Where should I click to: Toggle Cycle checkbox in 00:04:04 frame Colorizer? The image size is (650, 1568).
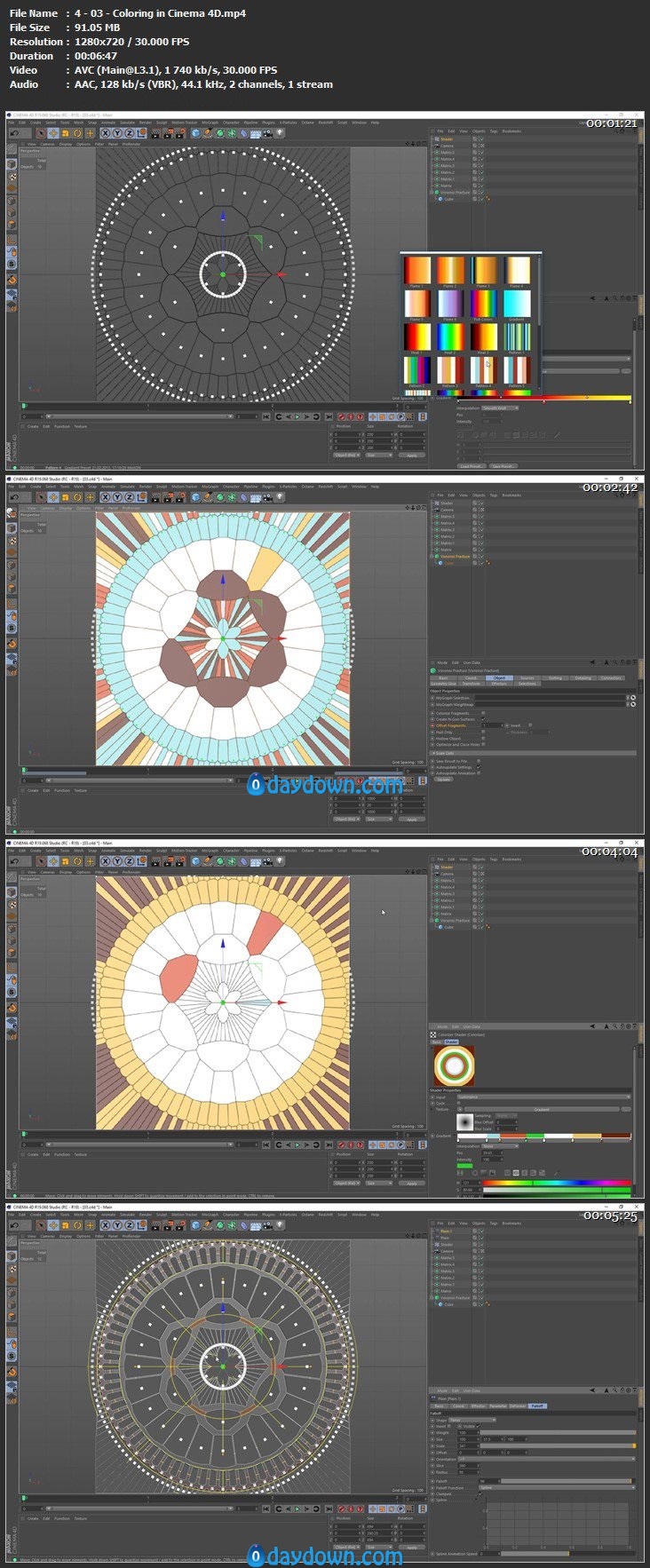(x=459, y=1103)
